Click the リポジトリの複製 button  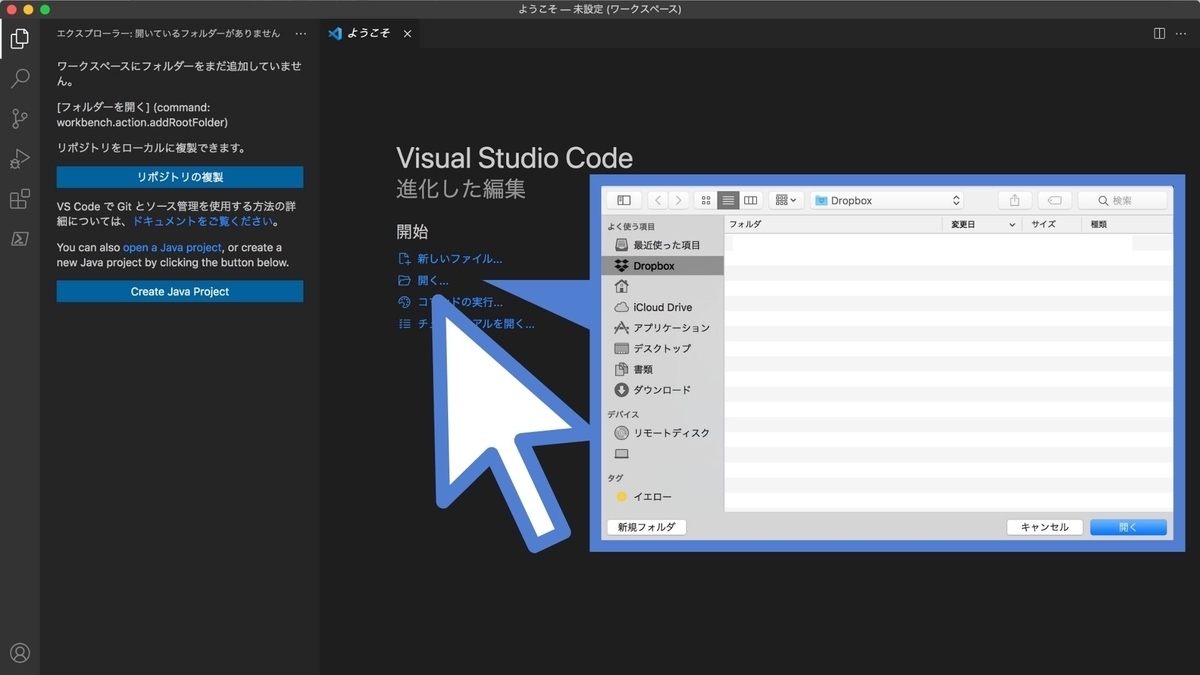coord(180,177)
